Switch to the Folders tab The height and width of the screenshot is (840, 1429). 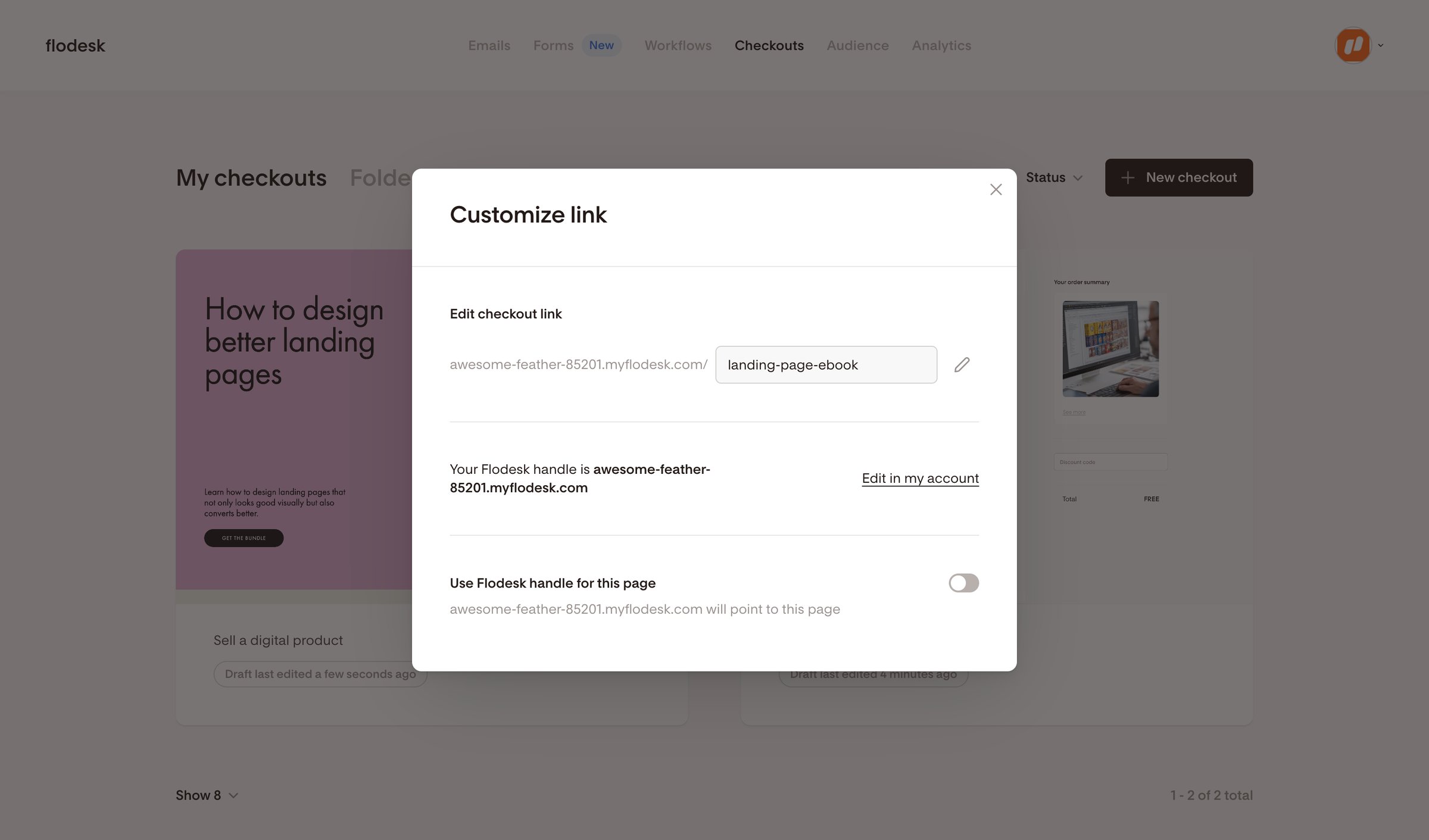pos(380,178)
